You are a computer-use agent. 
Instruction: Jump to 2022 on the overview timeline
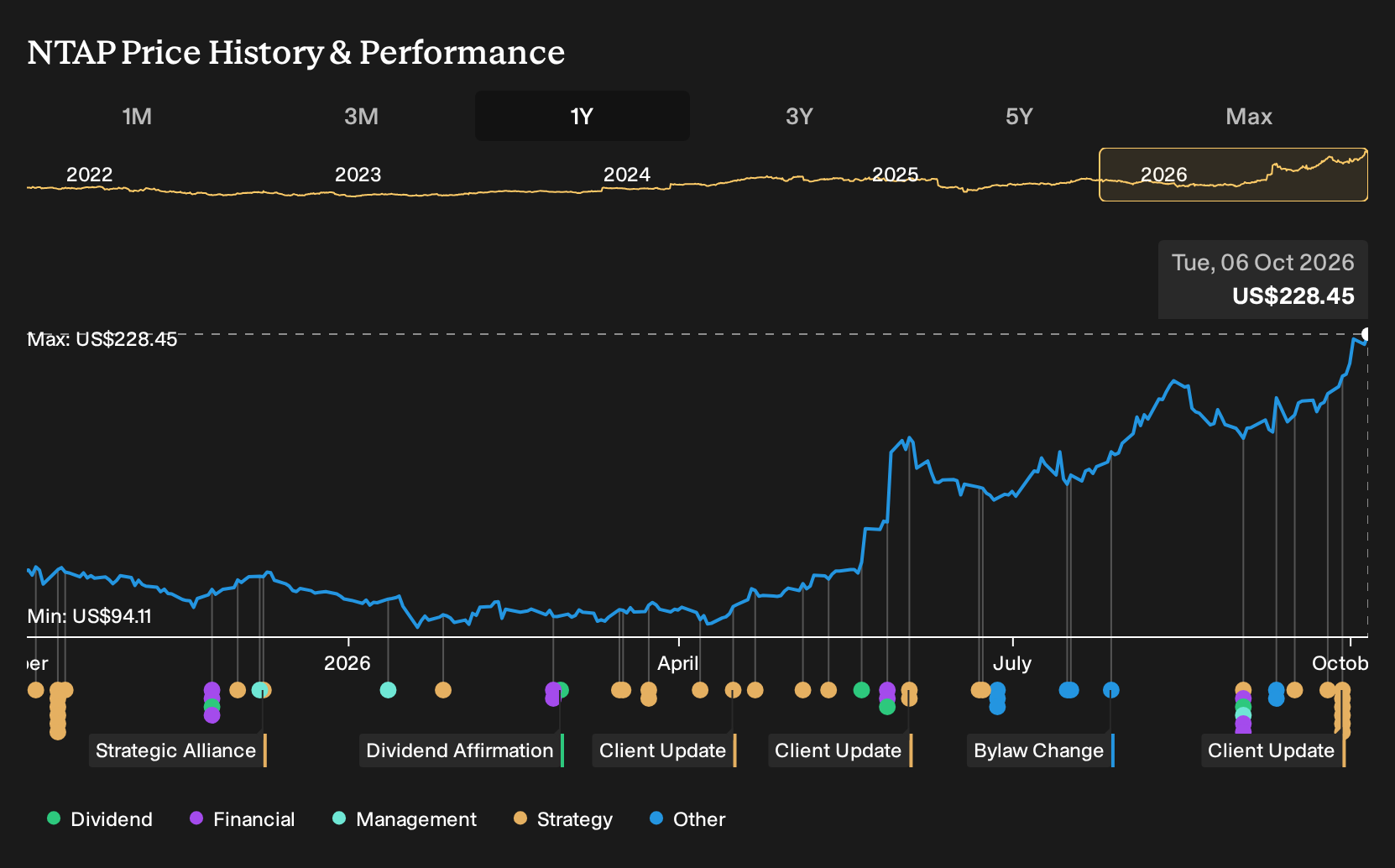click(x=90, y=175)
